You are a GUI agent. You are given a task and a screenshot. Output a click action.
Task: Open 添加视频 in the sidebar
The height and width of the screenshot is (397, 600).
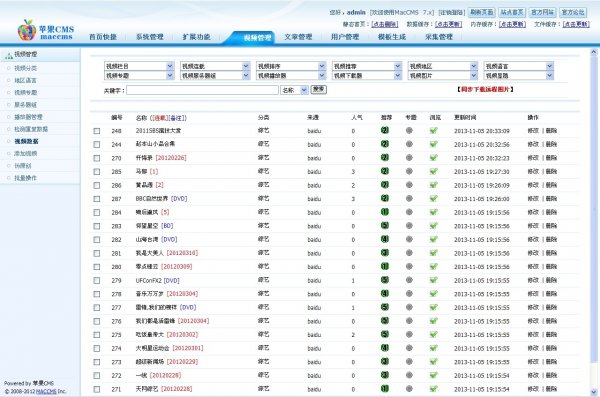[26, 154]
